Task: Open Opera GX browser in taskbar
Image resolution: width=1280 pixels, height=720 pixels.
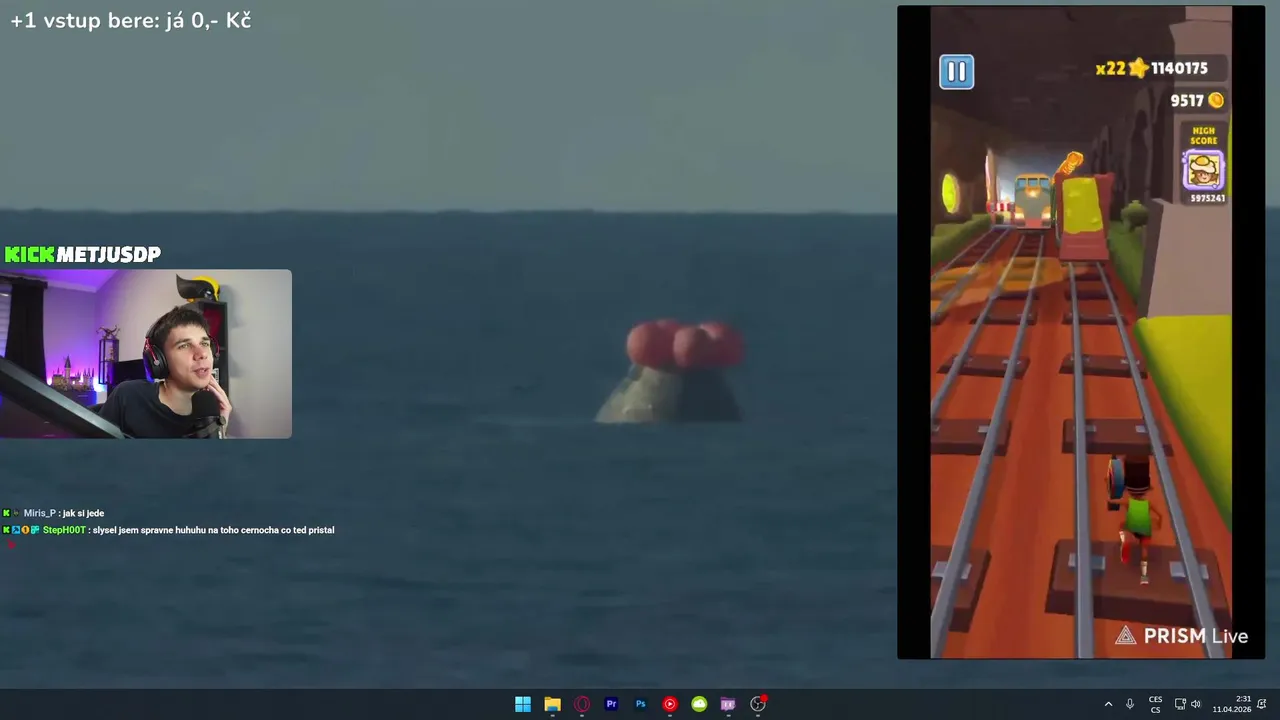Action: pyautogui.click(x=582, y=704)
